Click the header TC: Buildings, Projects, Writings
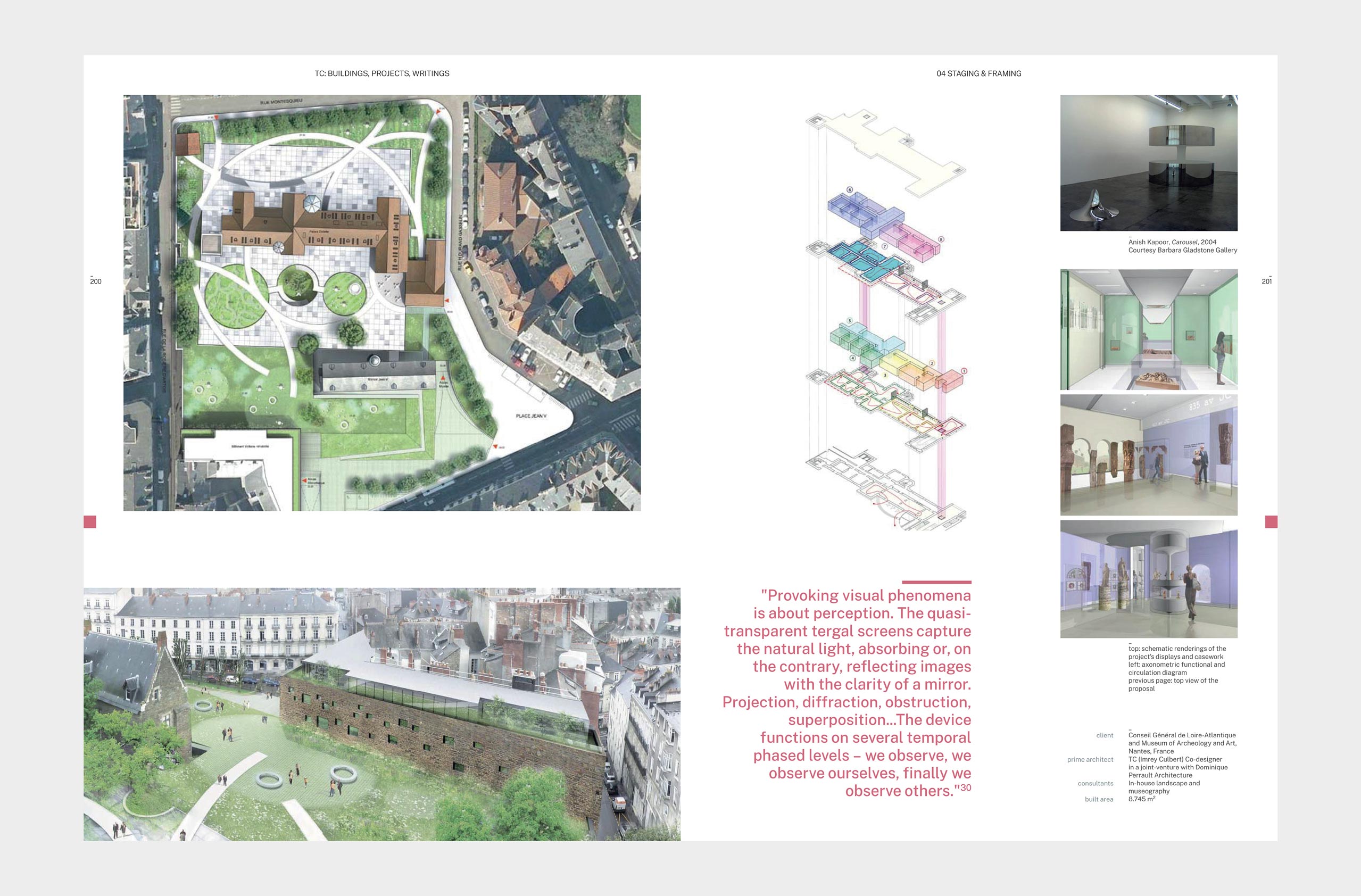This screenshot has width=1361, height=896. pyautogui.click(x=382, y=73)
